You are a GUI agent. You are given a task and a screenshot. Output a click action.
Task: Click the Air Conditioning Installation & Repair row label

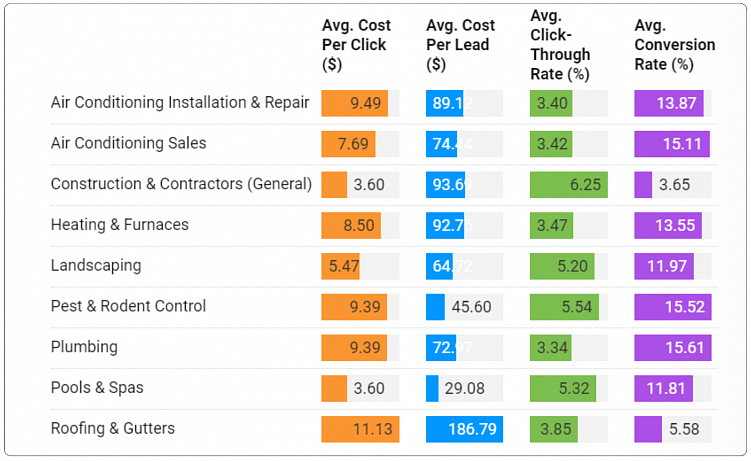coord(180,102)
